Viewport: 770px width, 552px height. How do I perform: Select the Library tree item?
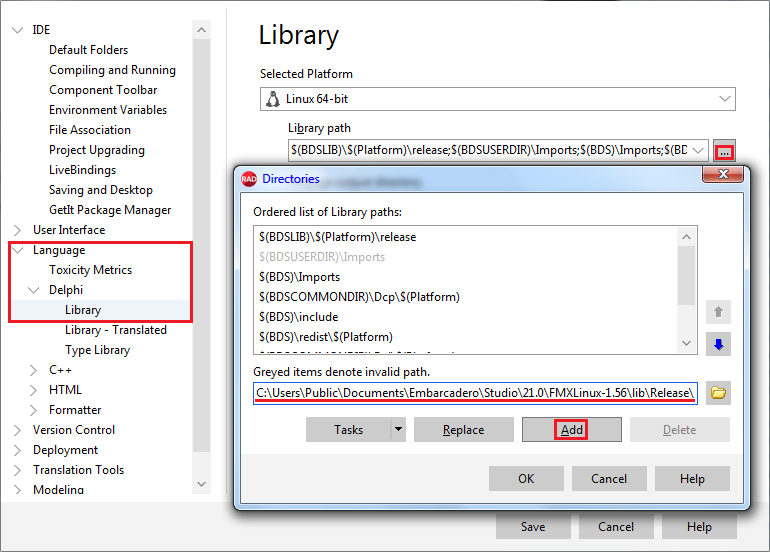(x=83, y=310)
